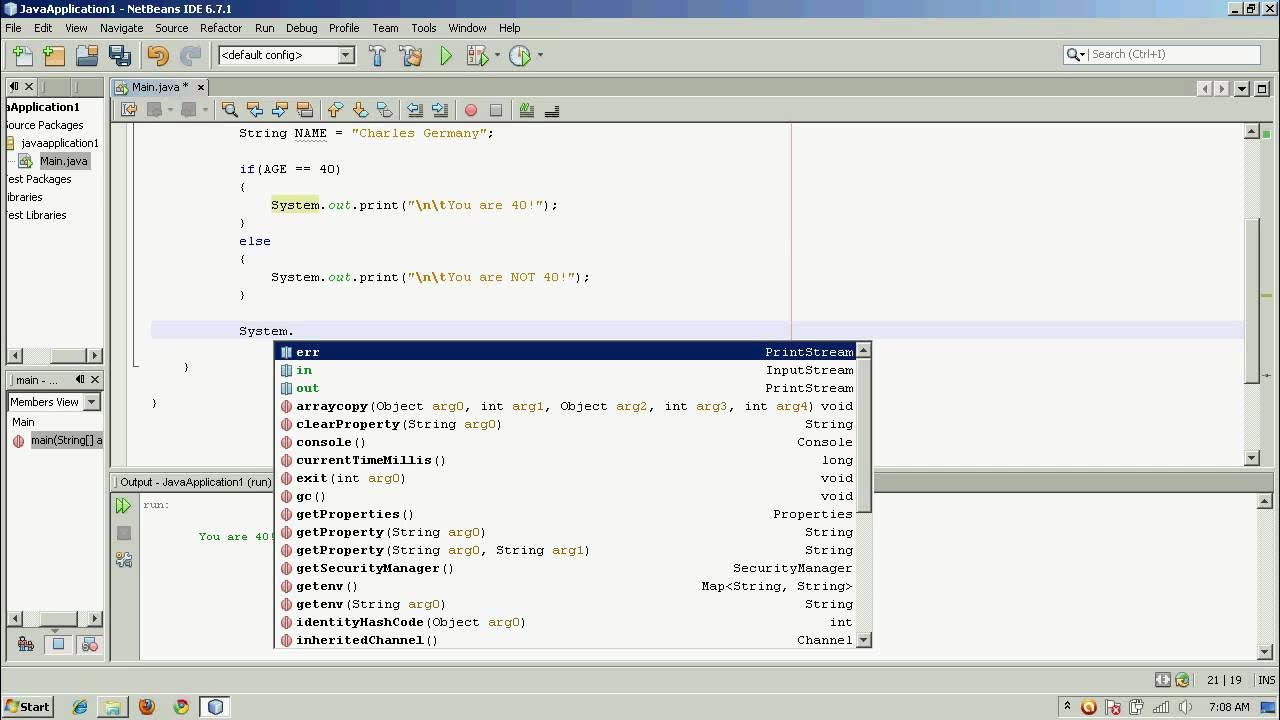Viewport: 1280px width, 720px height.
Task: Open the Refactor menu
Action: 220,28
